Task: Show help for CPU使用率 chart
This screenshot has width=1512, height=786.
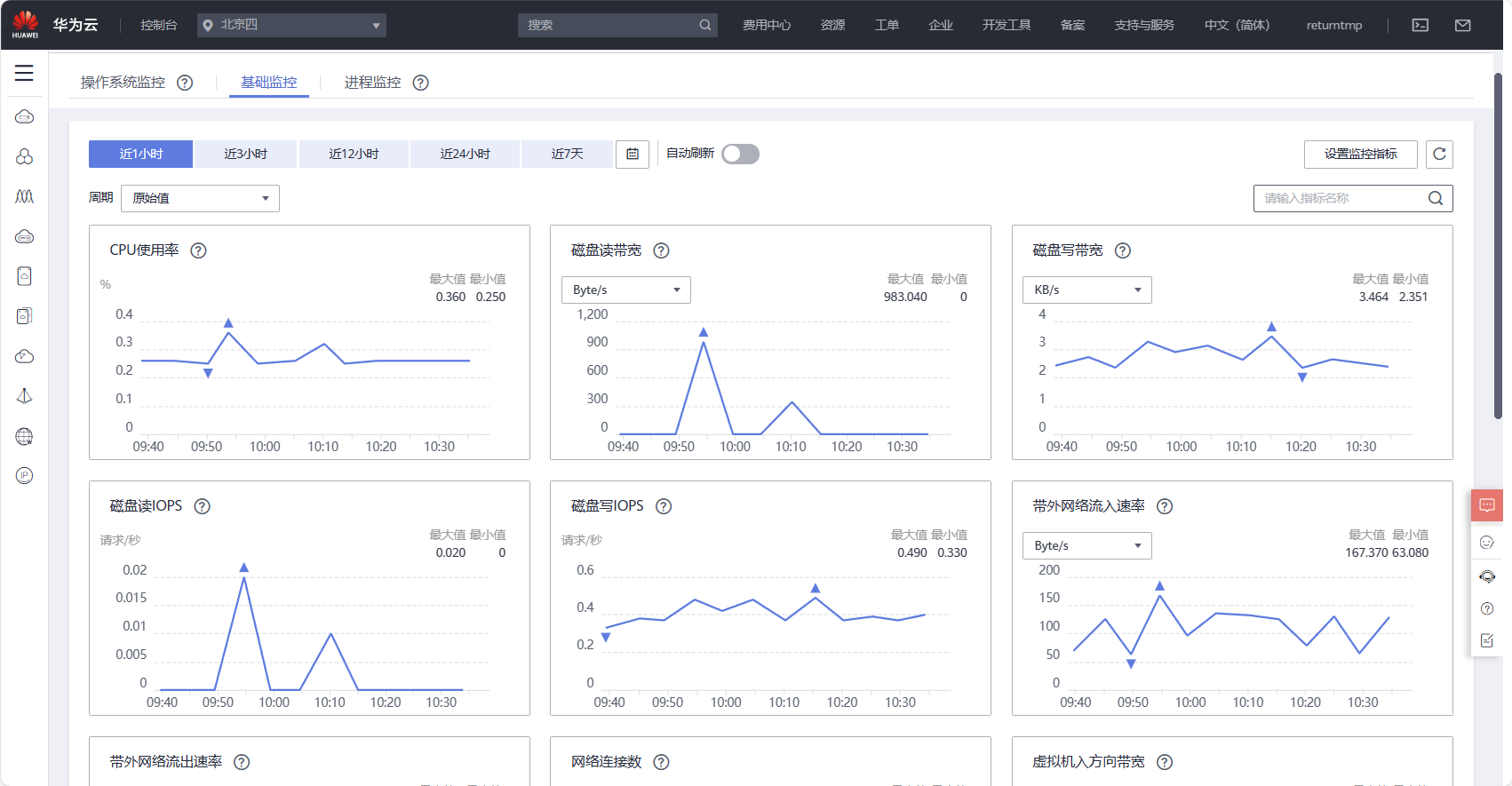Action: [199, 250]
